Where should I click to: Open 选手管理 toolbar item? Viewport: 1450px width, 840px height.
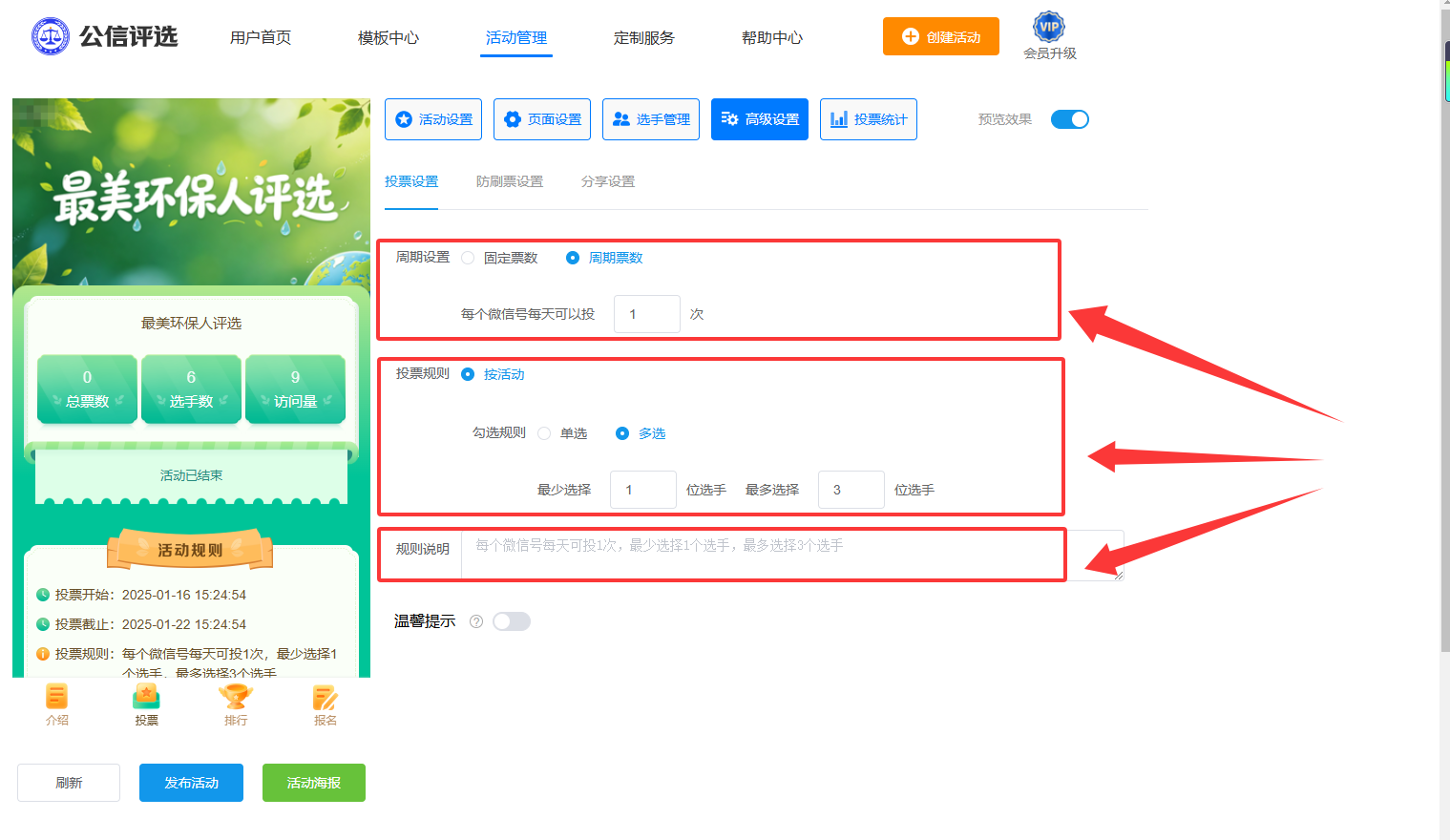click(x=651, y=119)
